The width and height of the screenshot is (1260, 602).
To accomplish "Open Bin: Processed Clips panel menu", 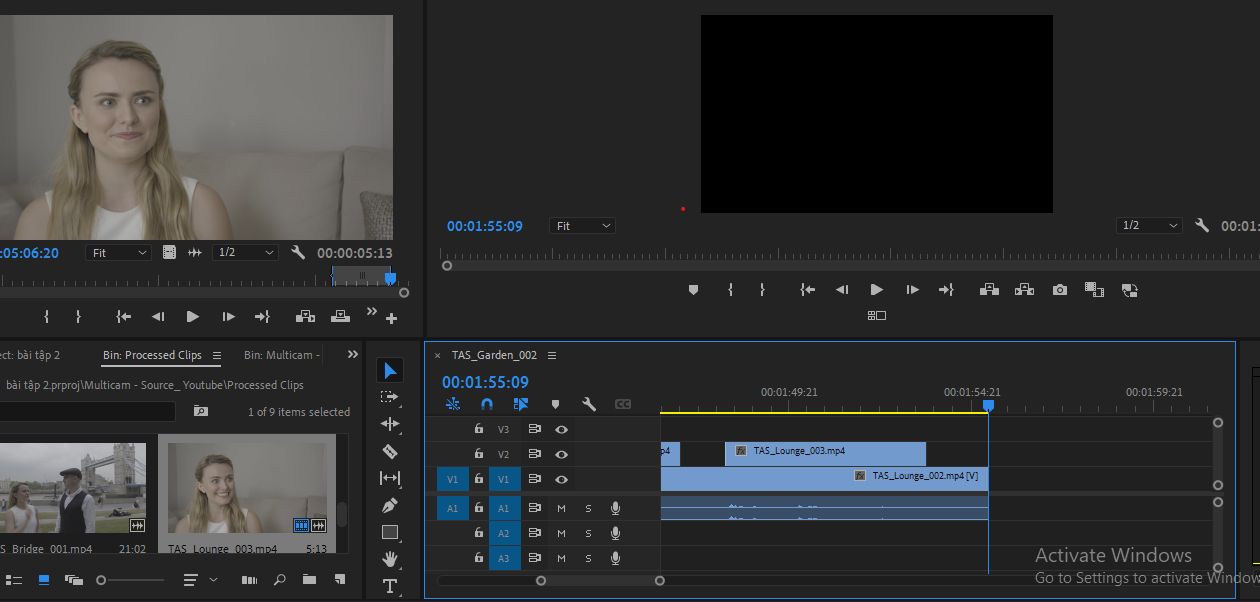I will [217, 355].
